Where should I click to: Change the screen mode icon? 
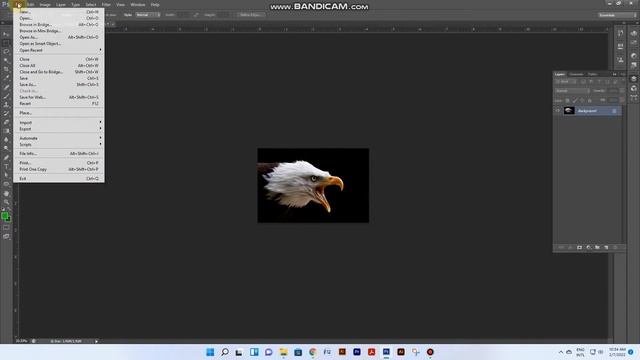coord(6,236)
